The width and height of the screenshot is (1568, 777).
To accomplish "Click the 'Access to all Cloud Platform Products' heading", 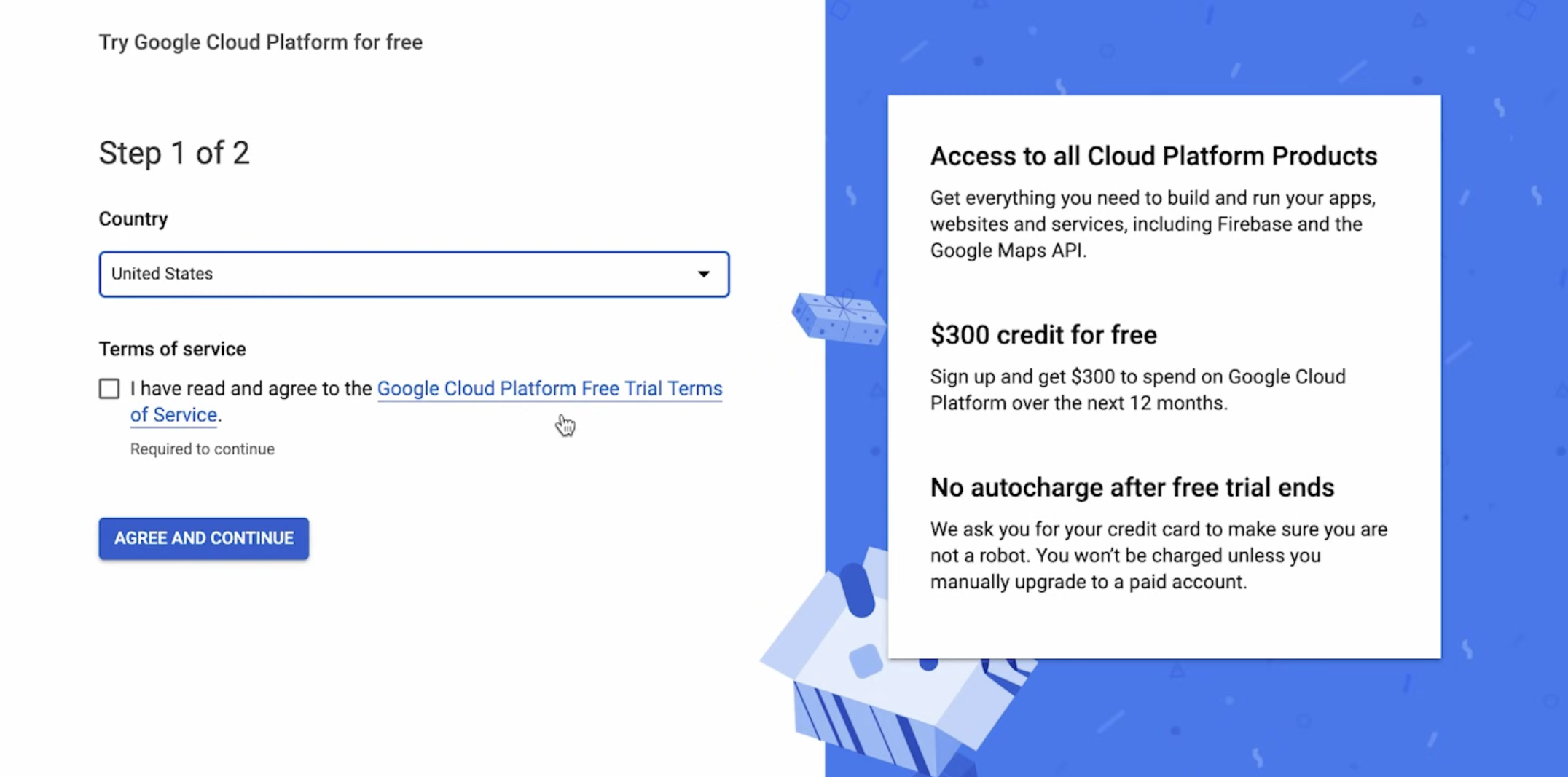I will pyautogui.click(x=1153, y=156).
